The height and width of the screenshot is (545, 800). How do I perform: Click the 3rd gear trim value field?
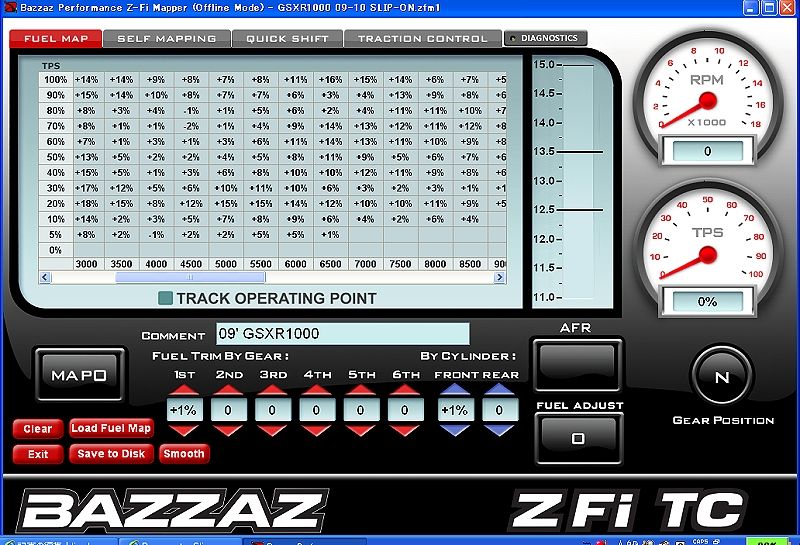click(272, 410)
